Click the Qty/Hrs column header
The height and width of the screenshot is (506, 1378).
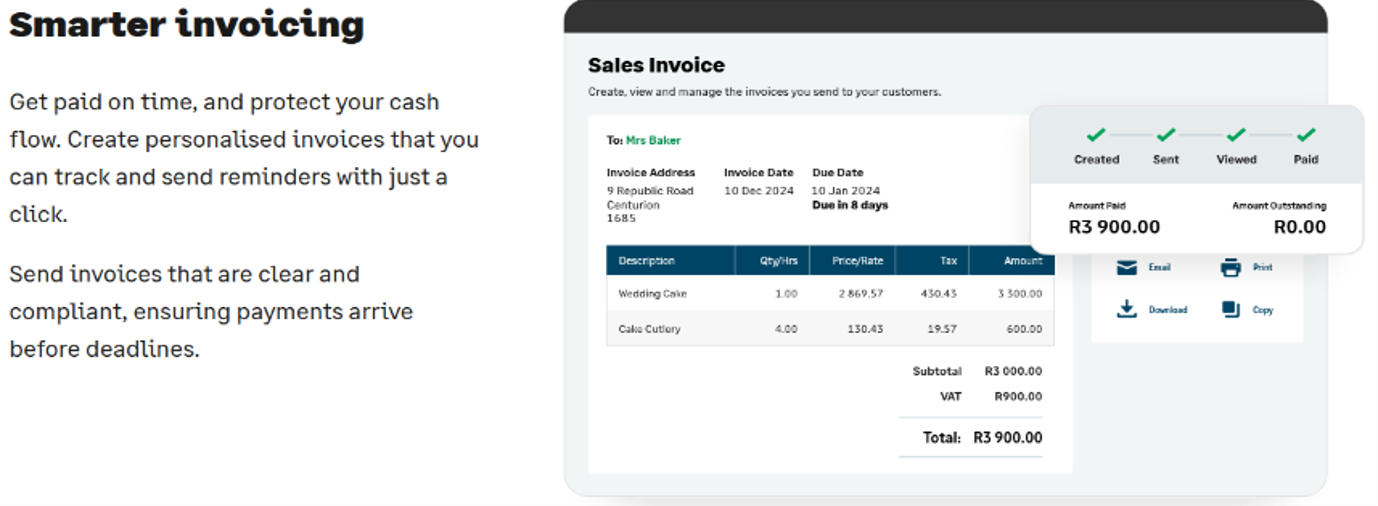772,261
